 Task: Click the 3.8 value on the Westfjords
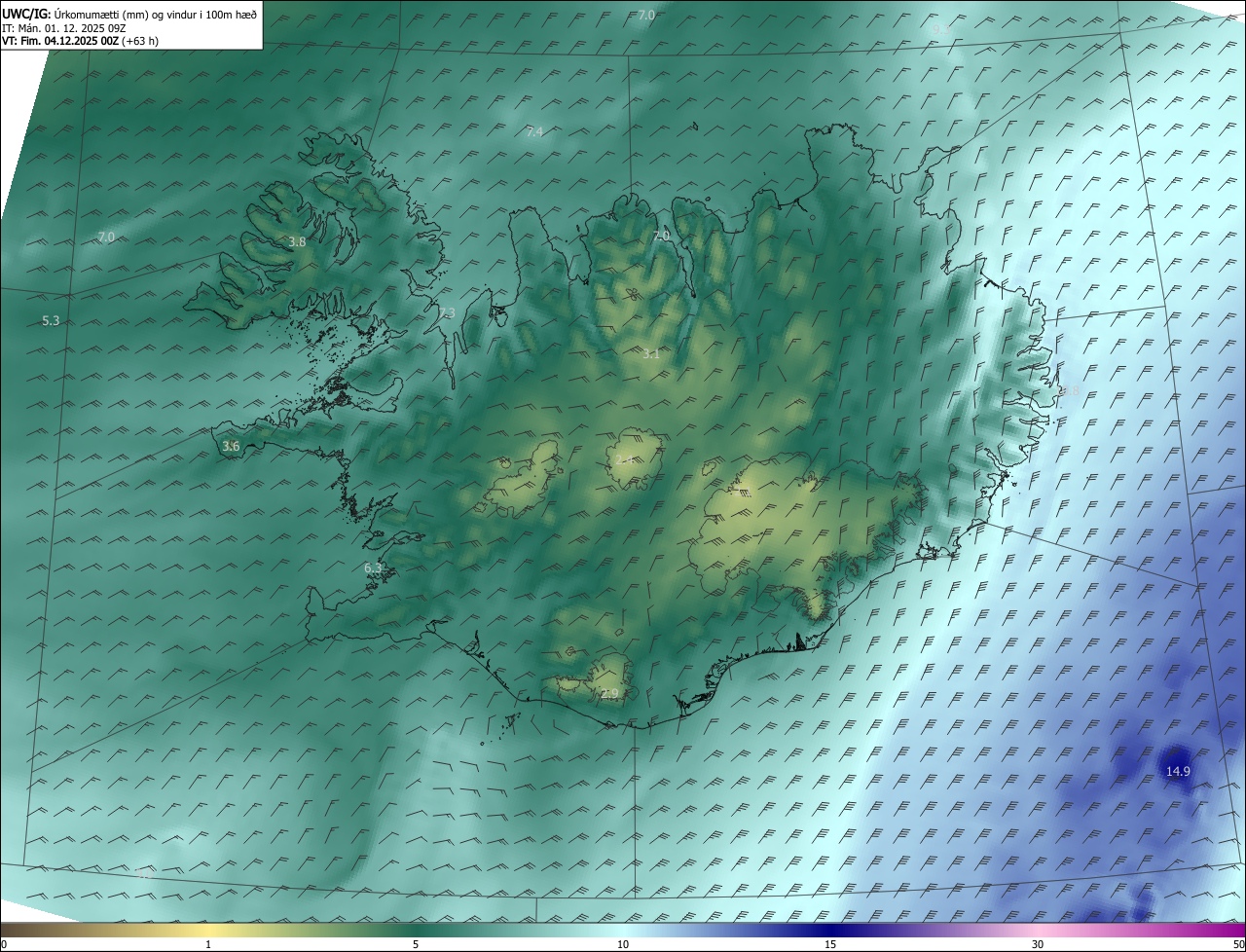point(298,241)
